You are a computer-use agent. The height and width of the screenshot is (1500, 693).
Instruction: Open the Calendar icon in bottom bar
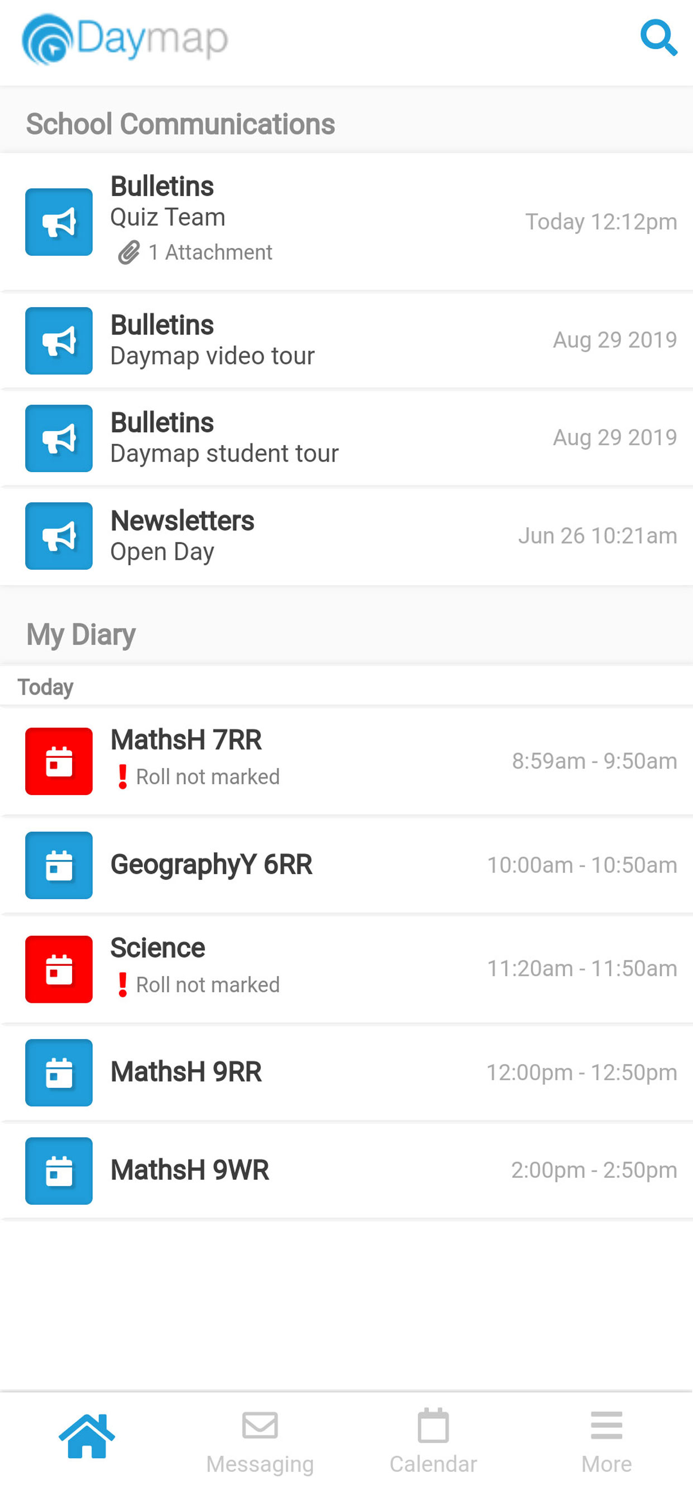tap(433, 1425)
